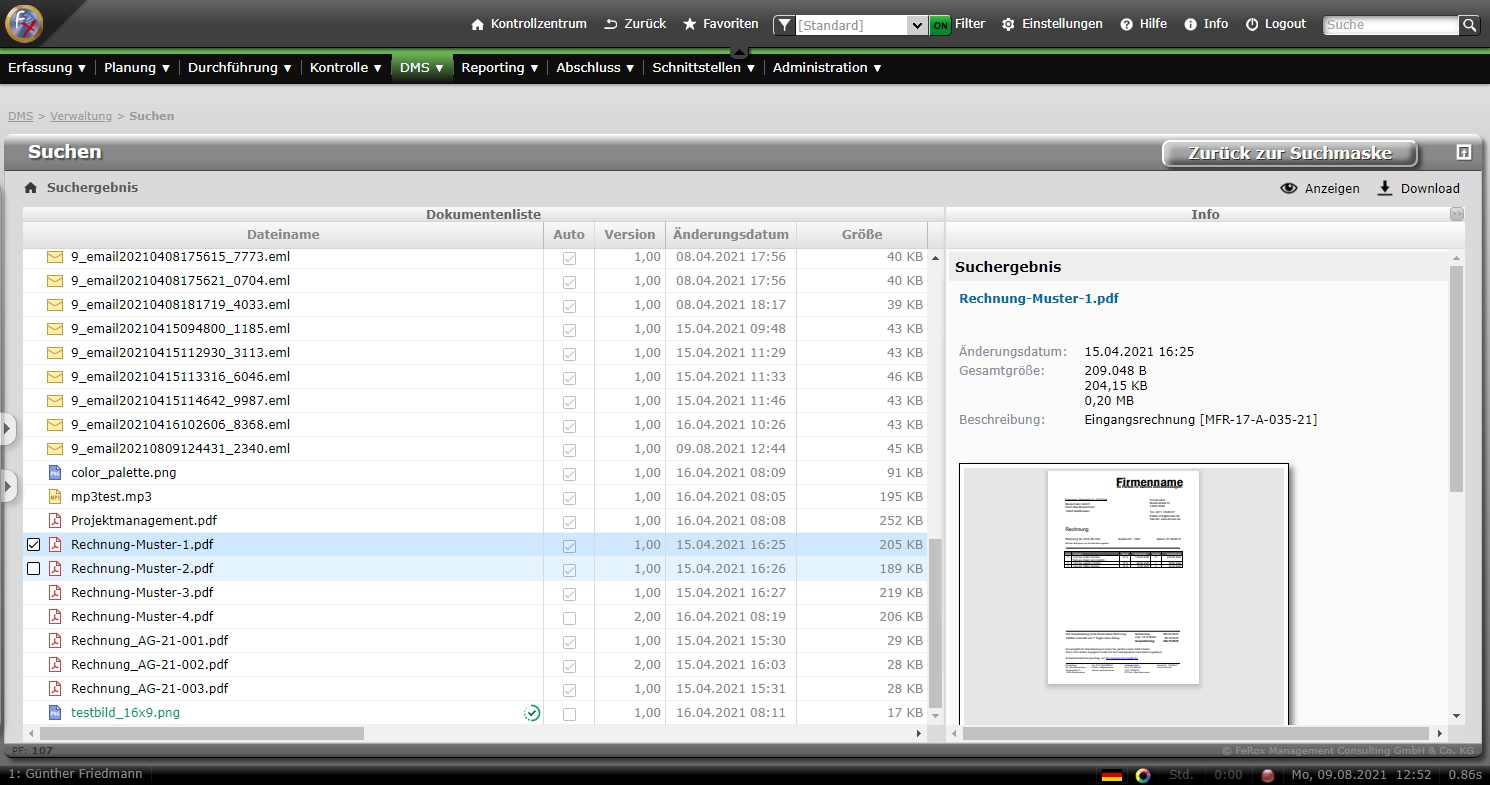Screen dimensions: 1490x785
Task: Toggle the Auto checkbox of testbild_16x9.png
Action: click(569, 714)
